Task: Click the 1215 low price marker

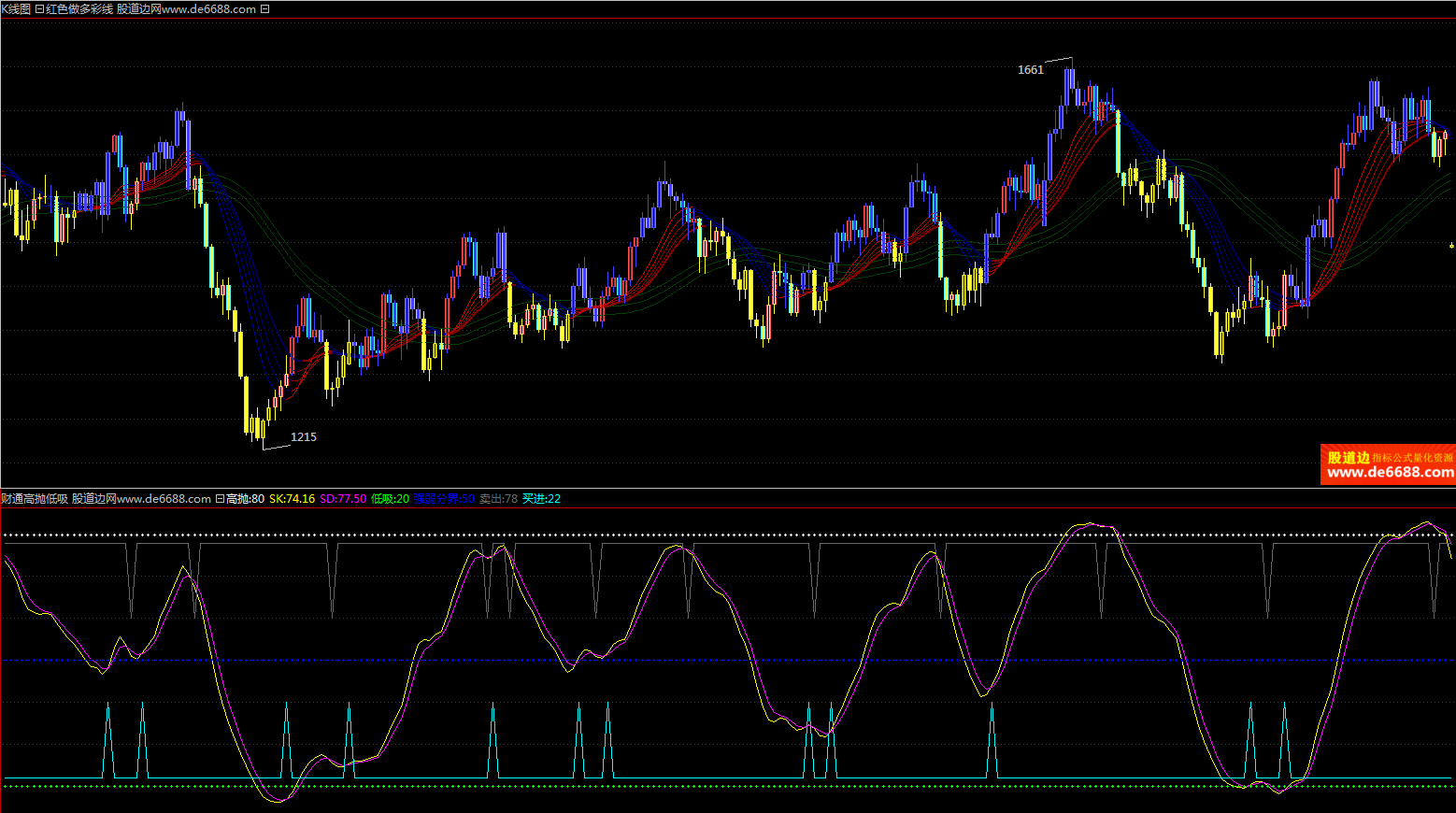Action: point(303,437)
